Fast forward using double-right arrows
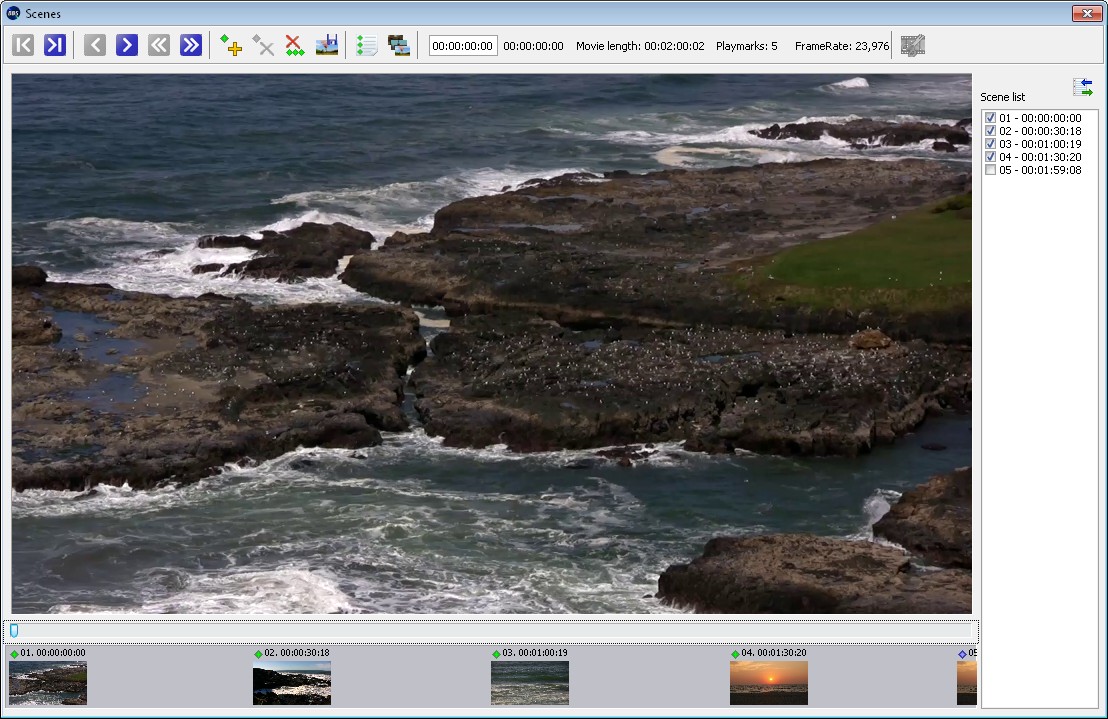 click(x=191, y=44)
